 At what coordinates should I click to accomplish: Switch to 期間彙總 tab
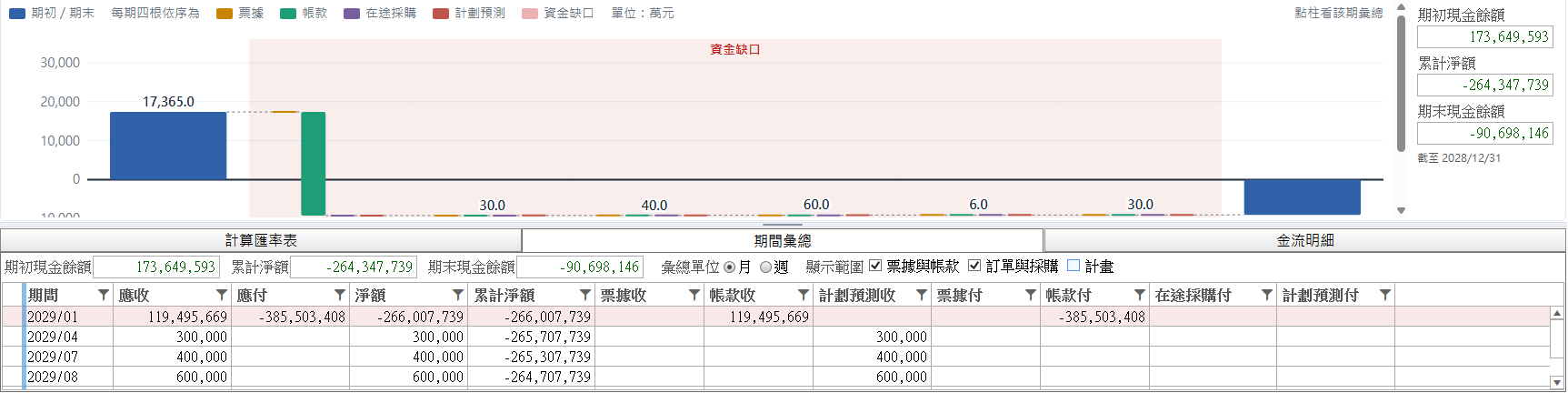[783, 240]
